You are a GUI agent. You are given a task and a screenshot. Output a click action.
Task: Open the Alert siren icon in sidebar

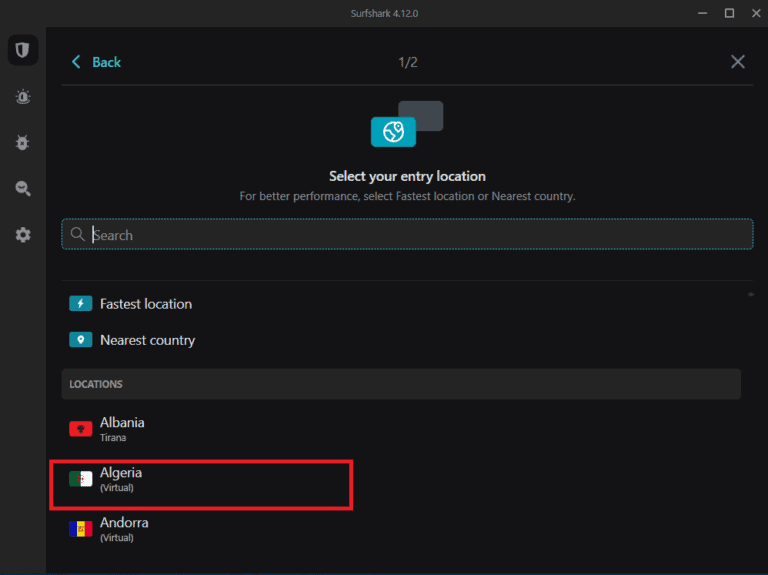pyautogui.click(x=23, y=97)
